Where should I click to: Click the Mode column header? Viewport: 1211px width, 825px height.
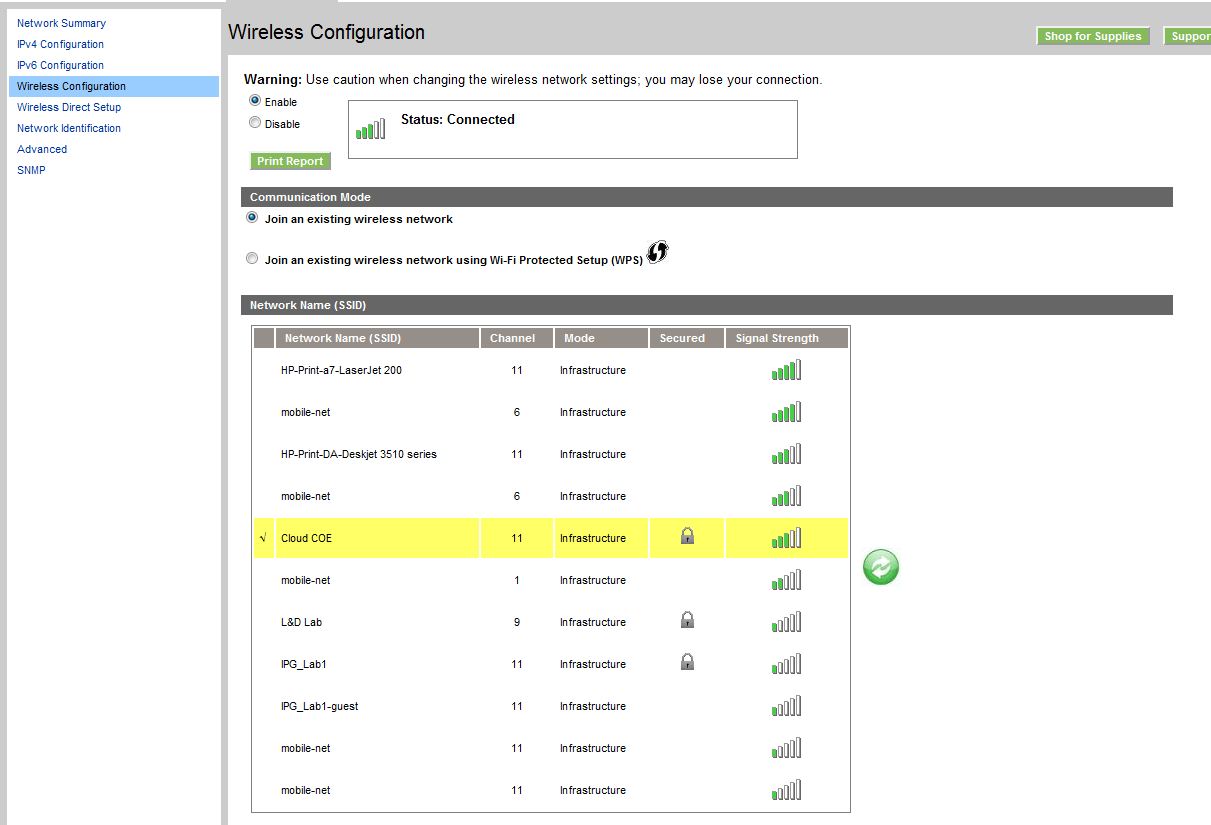click(602, 338)
